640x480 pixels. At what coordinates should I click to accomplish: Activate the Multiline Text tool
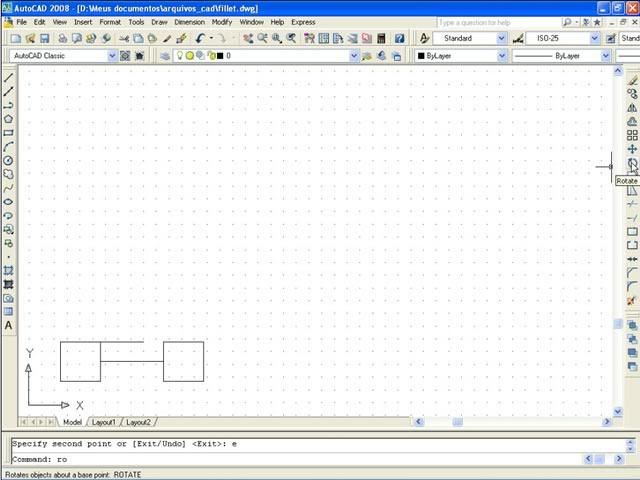coord(9,325)
